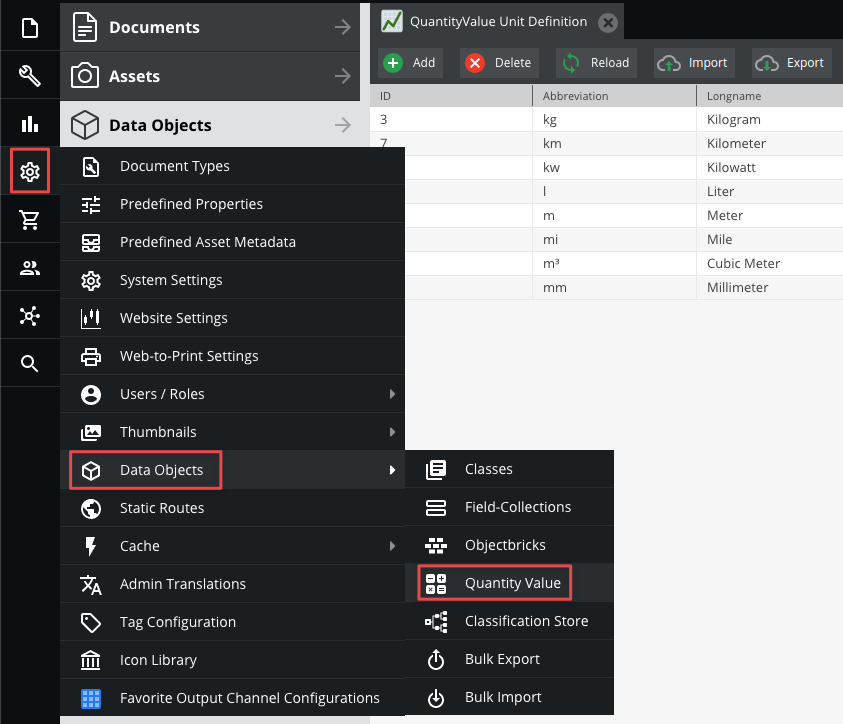Select the Cubic Meter longname cell
Viewport: 843px width, 724px height.
[769, 263]
